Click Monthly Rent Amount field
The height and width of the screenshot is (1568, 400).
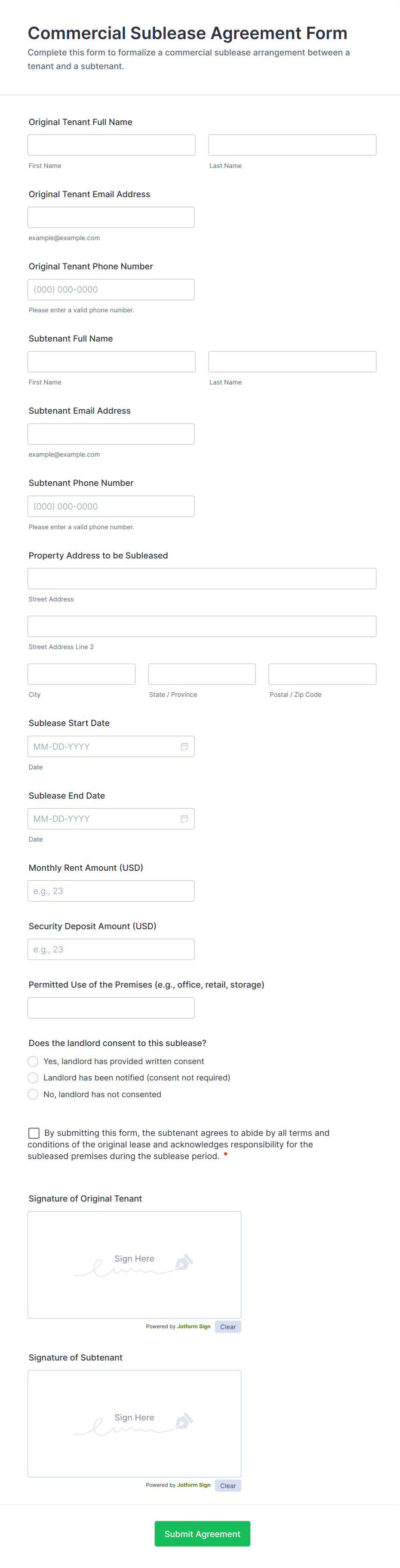(x=111, y=891)
